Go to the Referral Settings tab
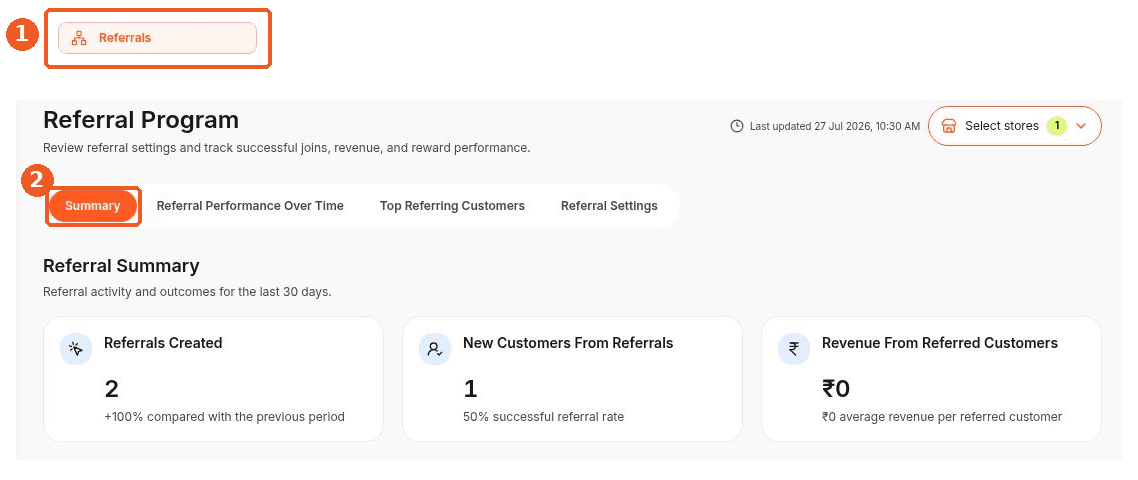Screen dimensions: 1138x480 pos(609,206)
